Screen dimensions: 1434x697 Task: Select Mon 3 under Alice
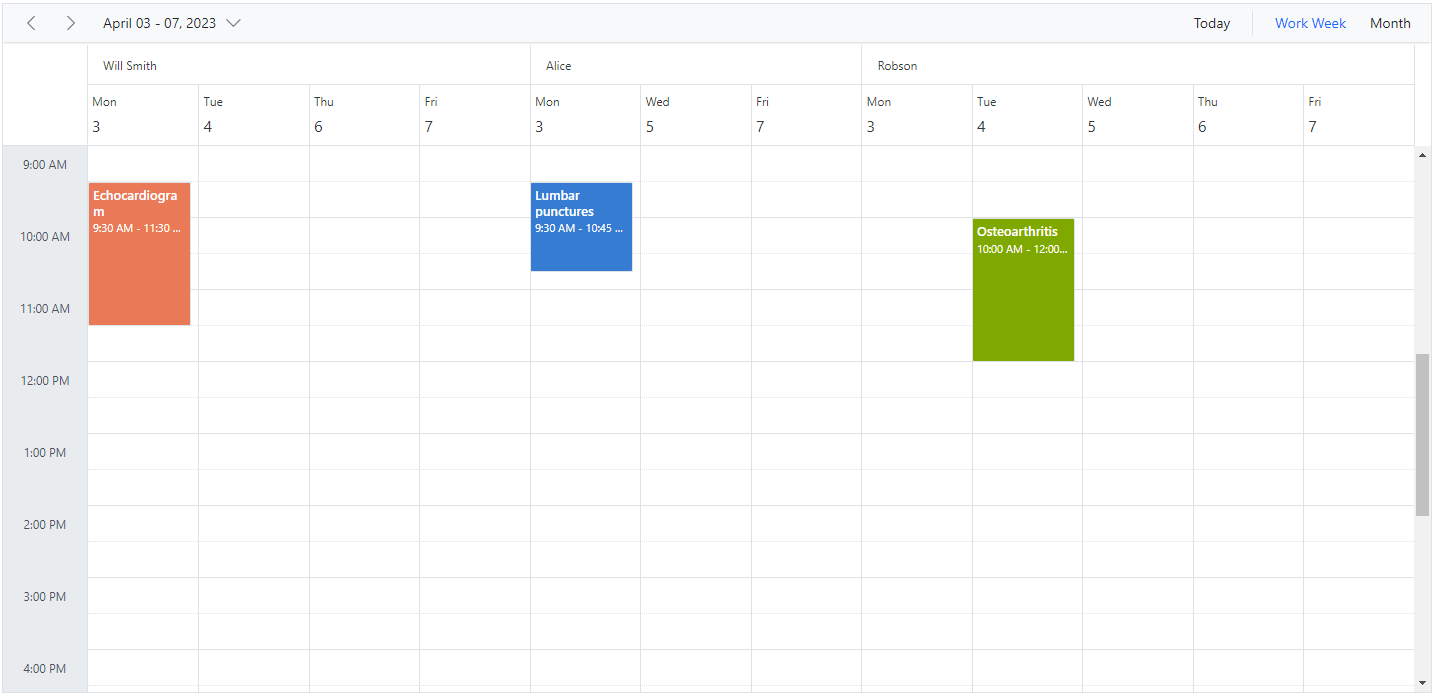(x=585, y=115)
